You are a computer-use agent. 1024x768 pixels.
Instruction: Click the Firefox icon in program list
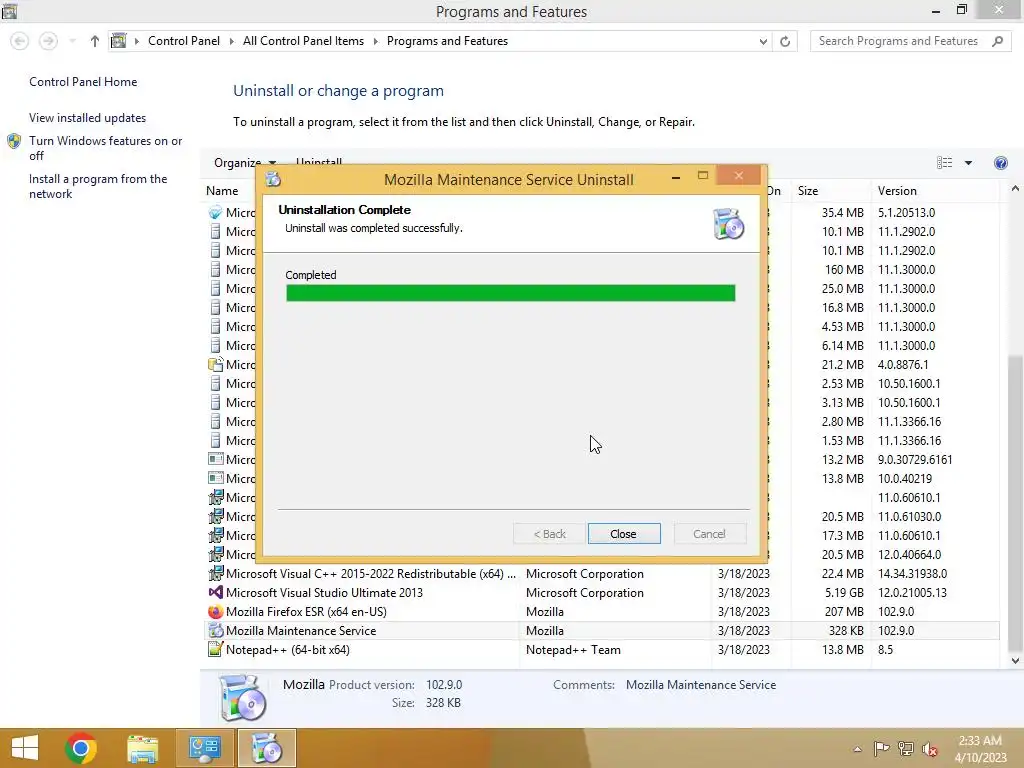click(216, 612)
